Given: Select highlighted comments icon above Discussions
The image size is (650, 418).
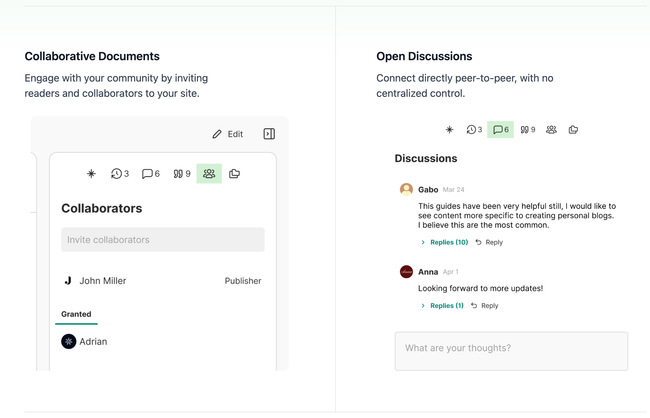Looking at the screenshot, I should [500, 130].
